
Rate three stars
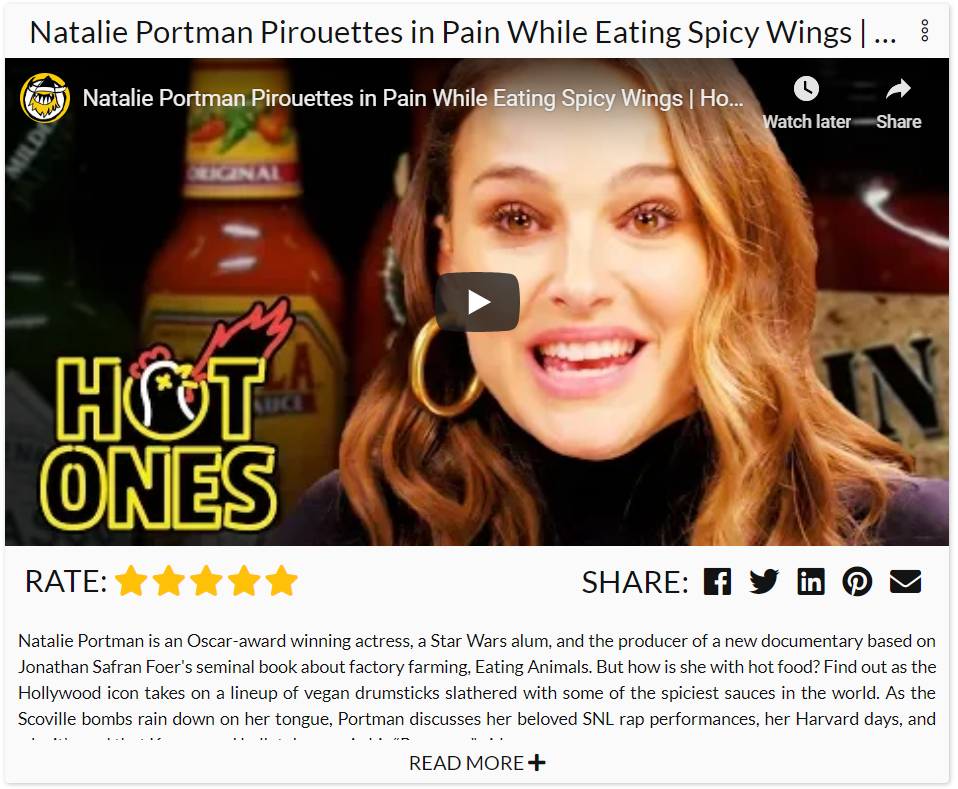(207, 581)
